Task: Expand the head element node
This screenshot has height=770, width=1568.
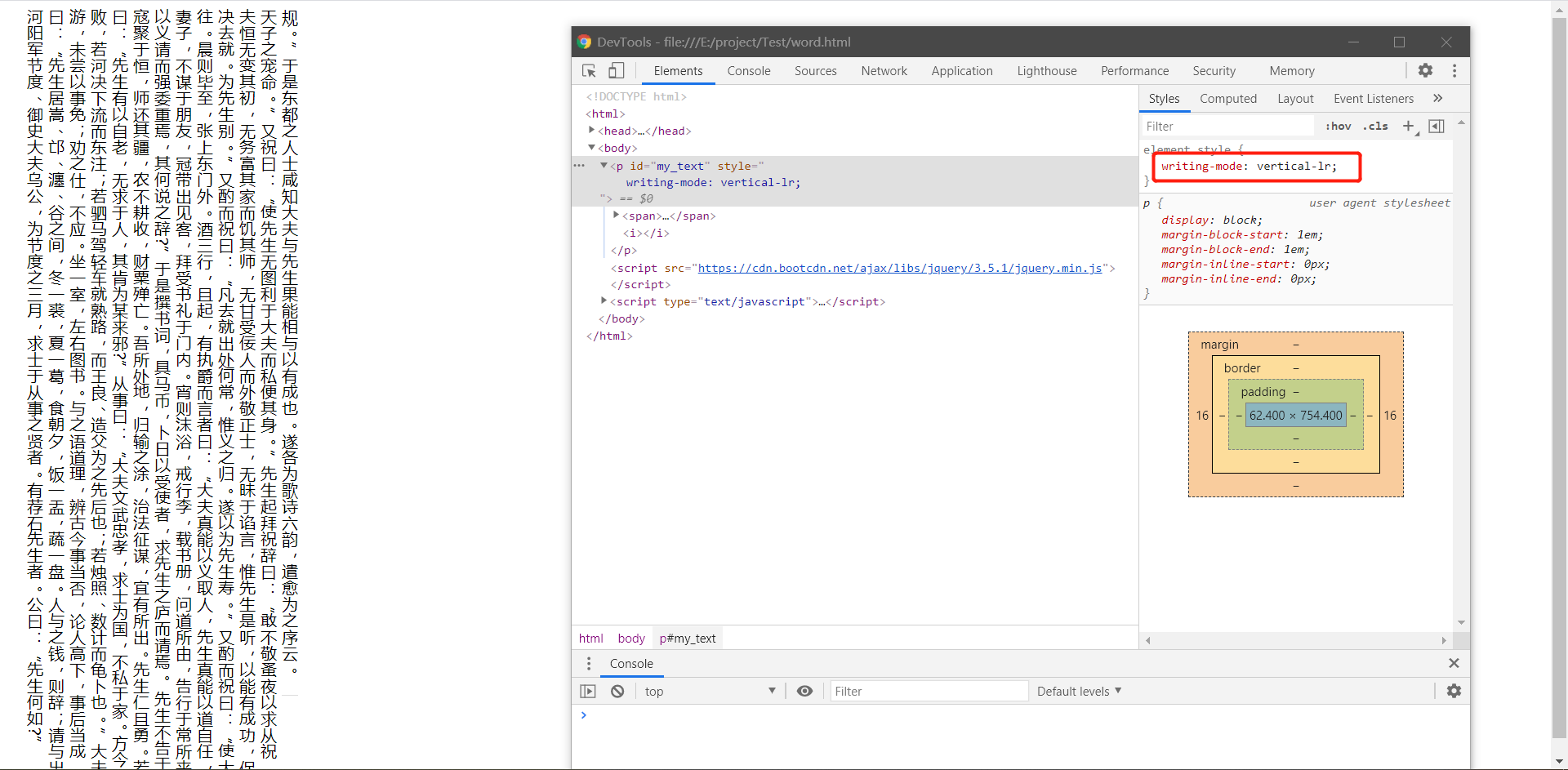Action: coord(591,130)
